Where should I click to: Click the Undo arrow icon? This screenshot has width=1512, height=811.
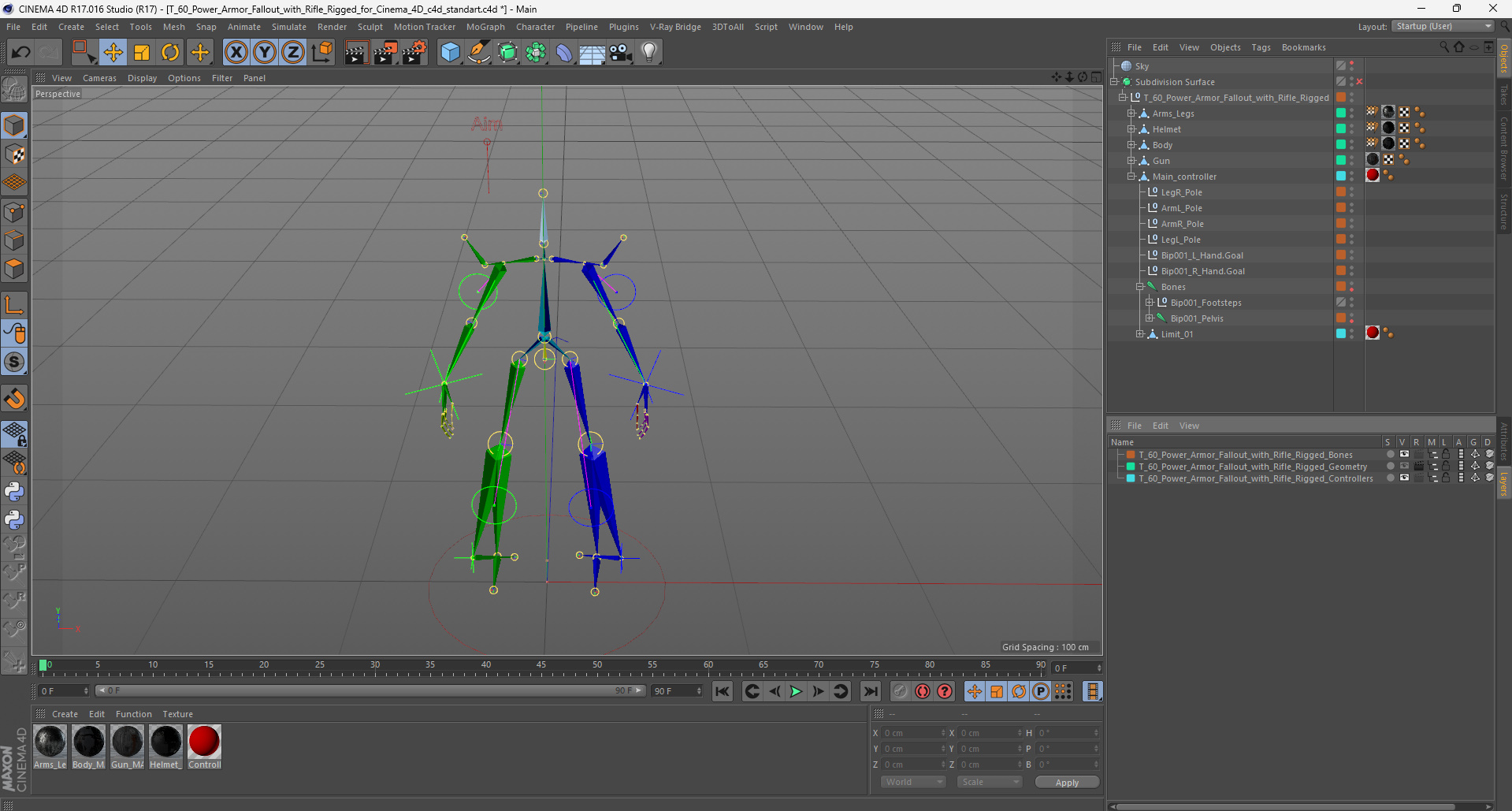(20, 53)
